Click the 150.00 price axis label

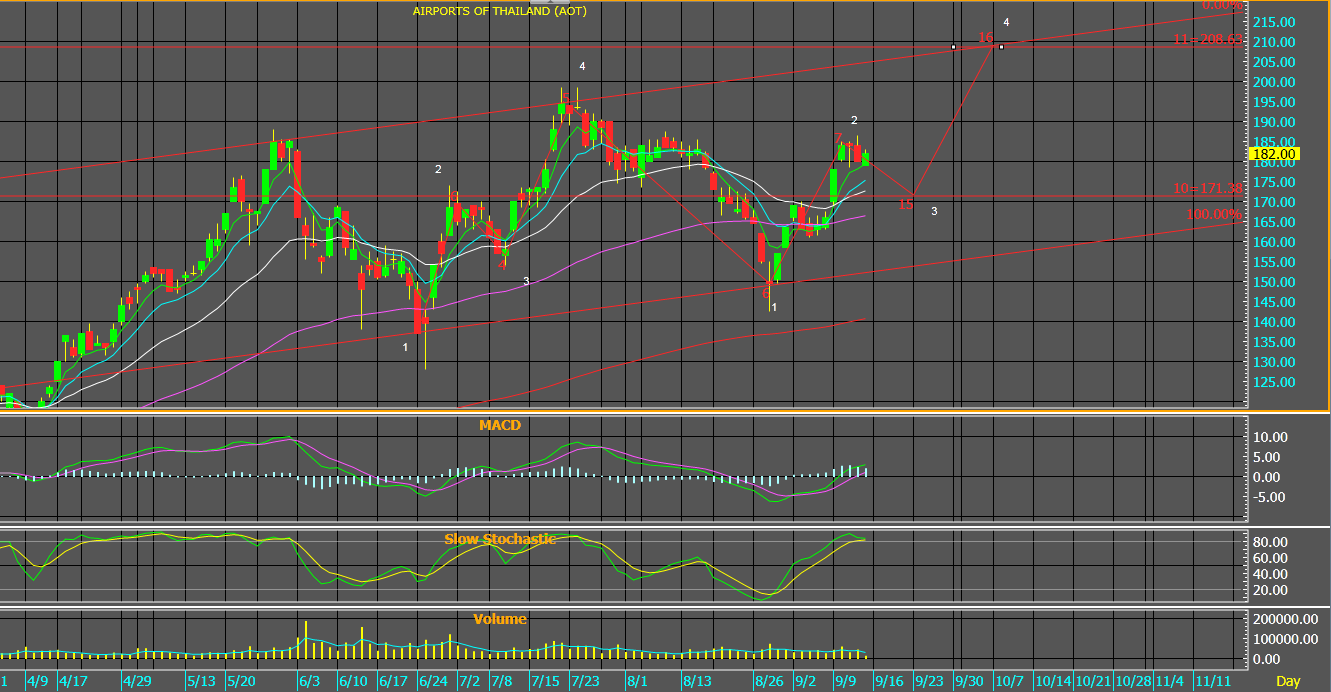(1274, 282)
